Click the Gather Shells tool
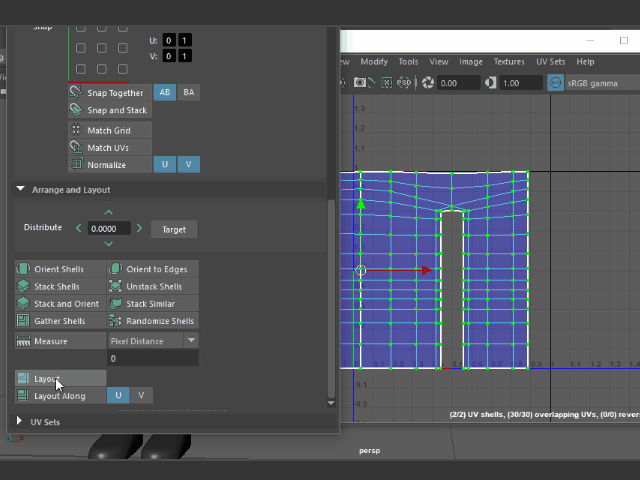 [60, 321]
